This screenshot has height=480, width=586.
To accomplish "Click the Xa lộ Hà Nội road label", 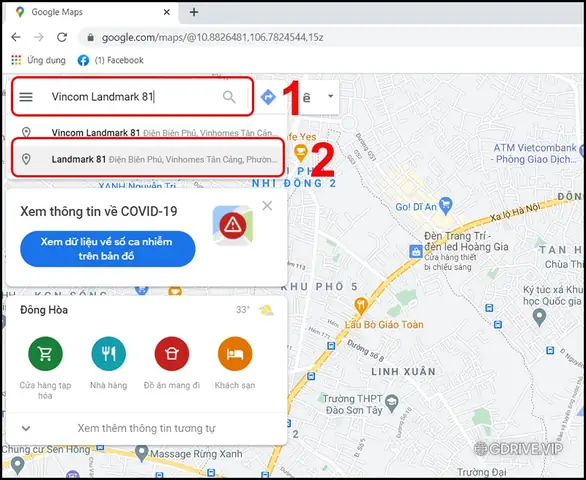I will click(x=516, y=212).
